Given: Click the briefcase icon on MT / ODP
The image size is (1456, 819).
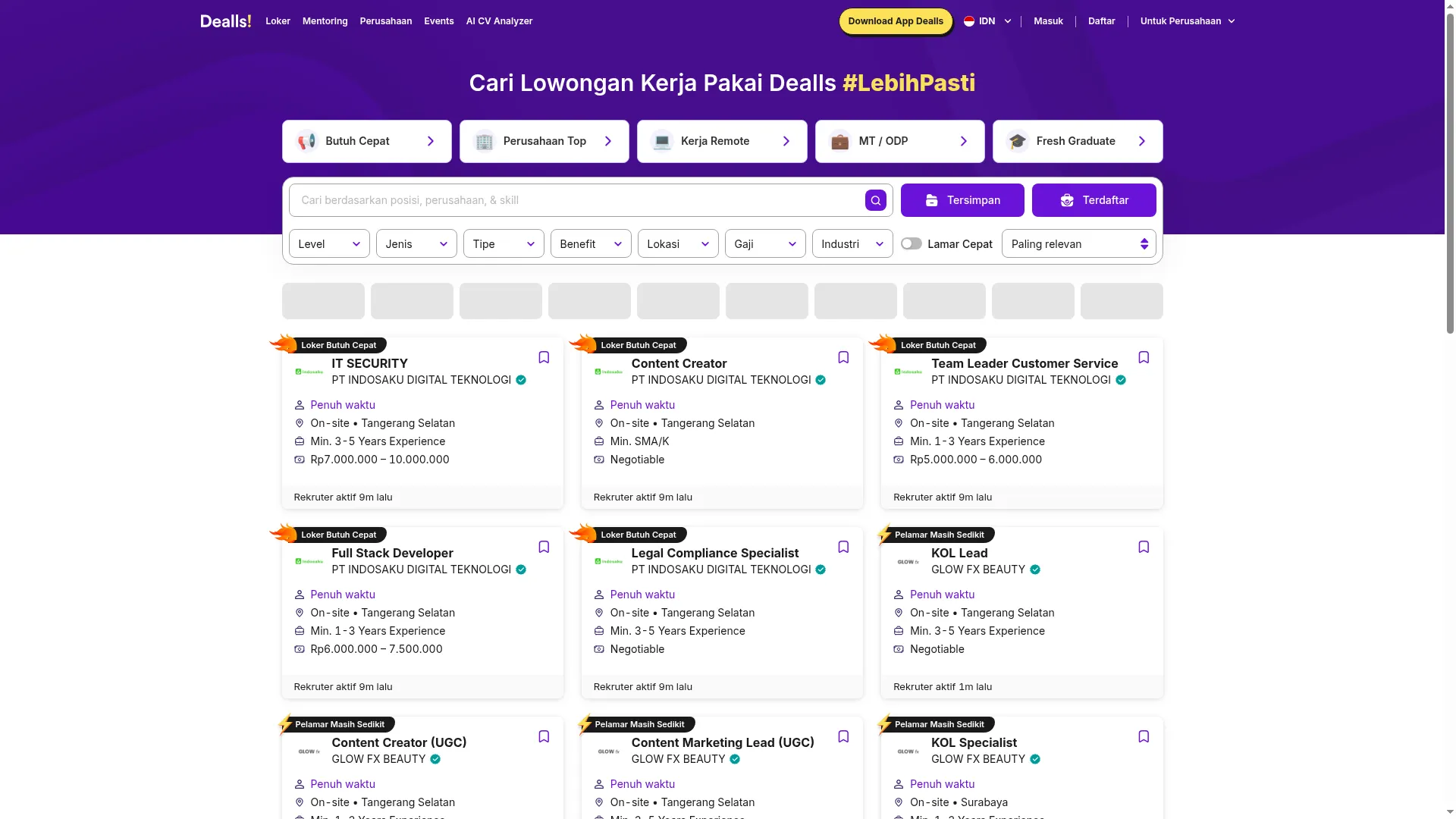Looking at the screenshot, I should coord(839,141).
